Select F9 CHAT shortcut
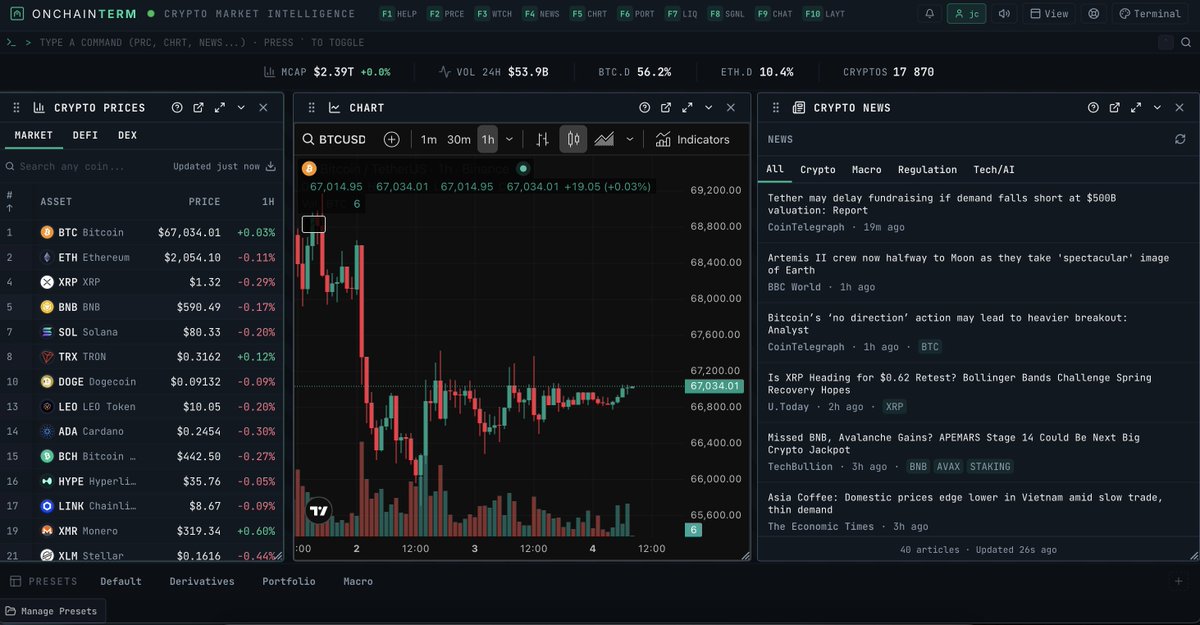Screen dimensions: 1200x625 (x=775, y=14)
